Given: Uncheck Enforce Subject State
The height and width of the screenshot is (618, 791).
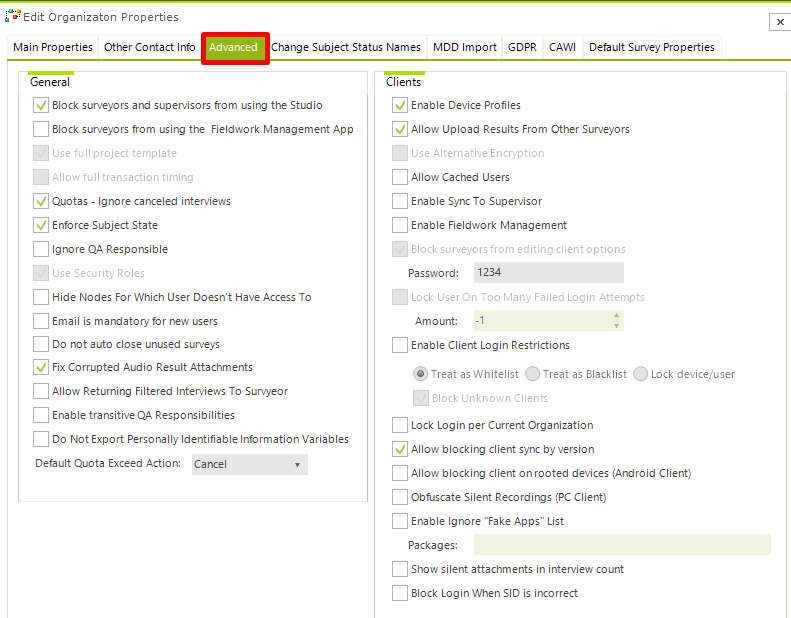Looking at the screenshot, I should [x=41, y=225].
